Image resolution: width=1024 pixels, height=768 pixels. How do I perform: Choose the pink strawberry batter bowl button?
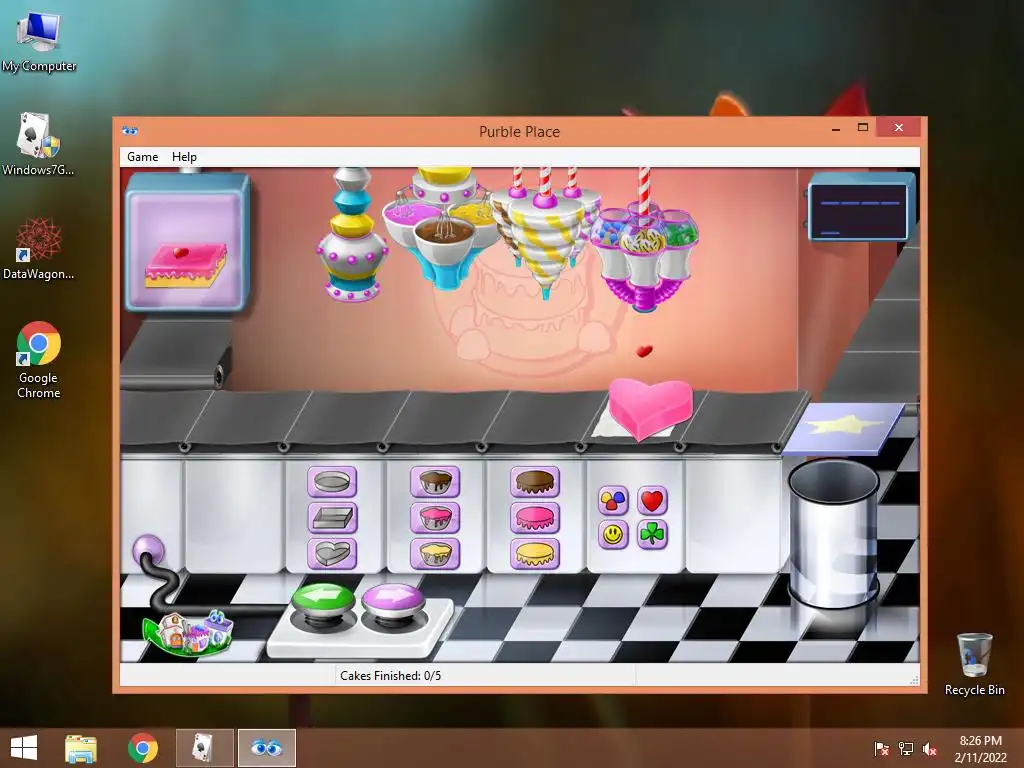click(435, 518)
